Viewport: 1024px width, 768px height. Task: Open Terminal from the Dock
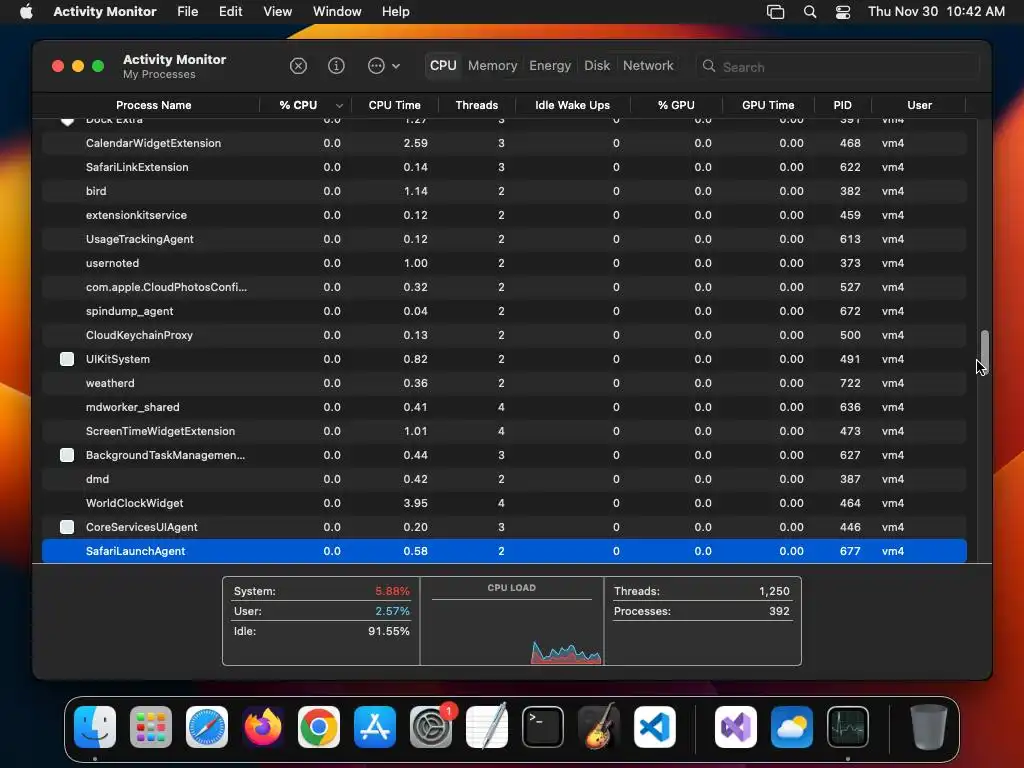pyautogui.click(x=543, y=727)
